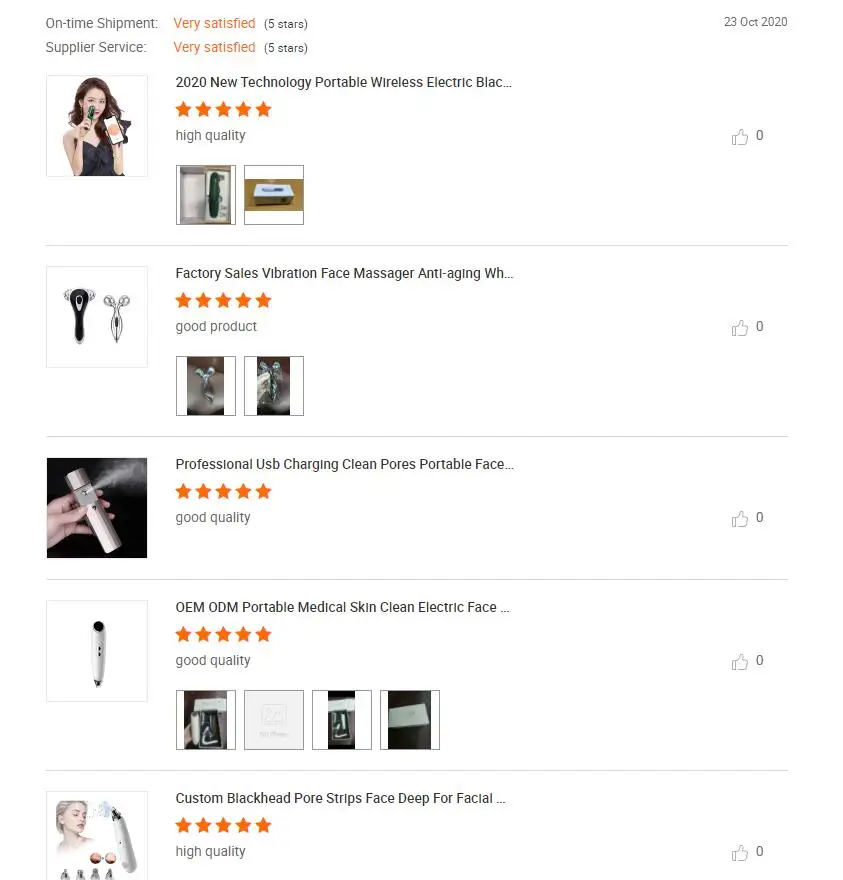Open the white box review photo
This screenshot has width=843, height=880.
pyautogui.click(x=274, y=195)
